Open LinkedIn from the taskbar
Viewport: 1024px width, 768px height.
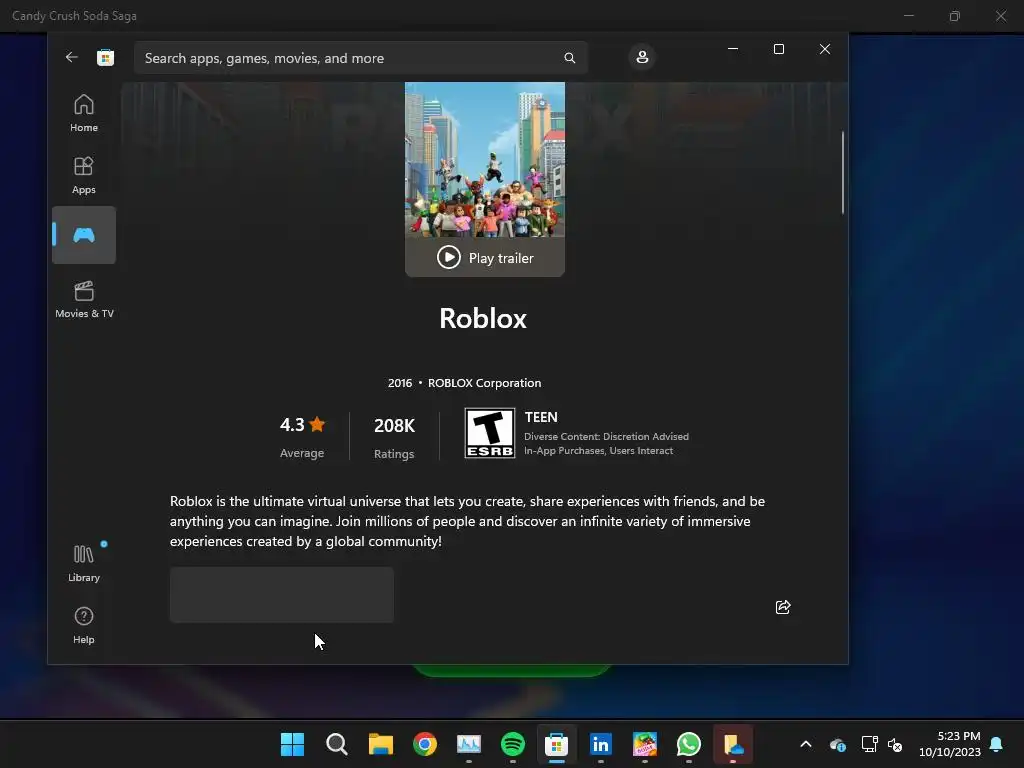click(x=600, y=744)
